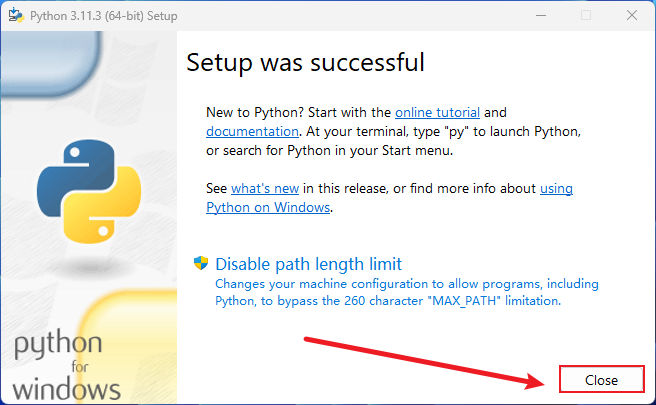Click the Python installer icon in title bar

[16, 15]
